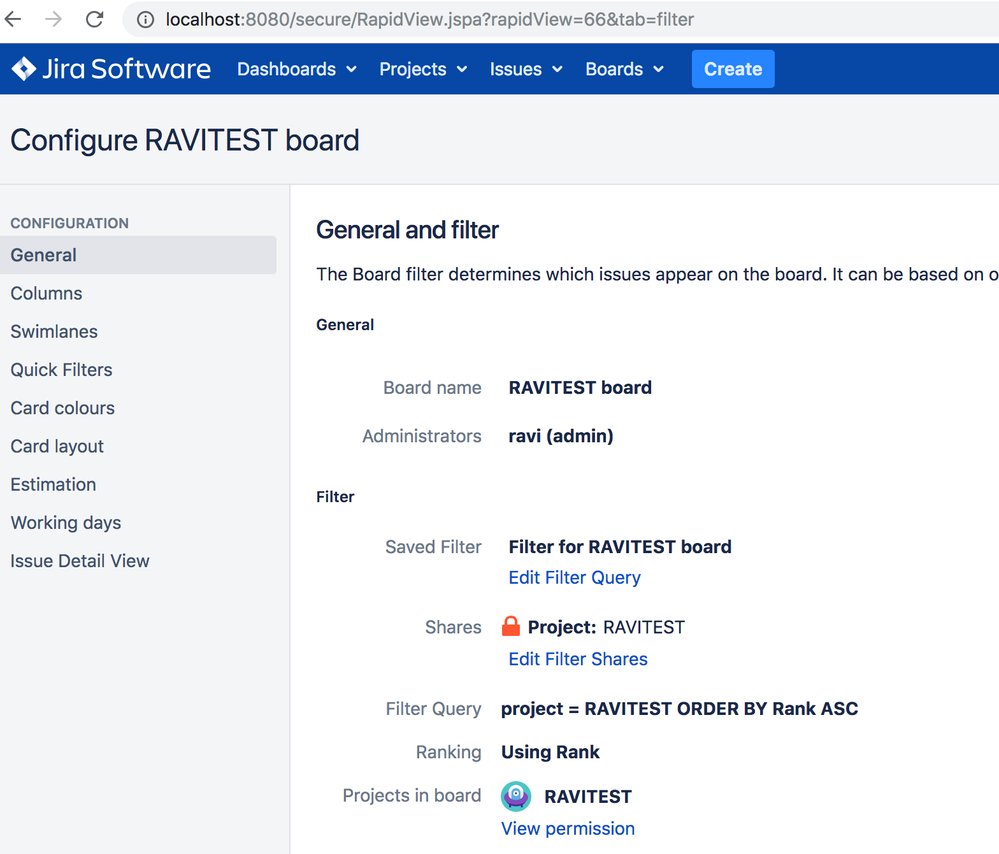This screenshot has height=854, width=999.
Task: Click RAVITEST project name under Projects in board
Action: point(587,797)
